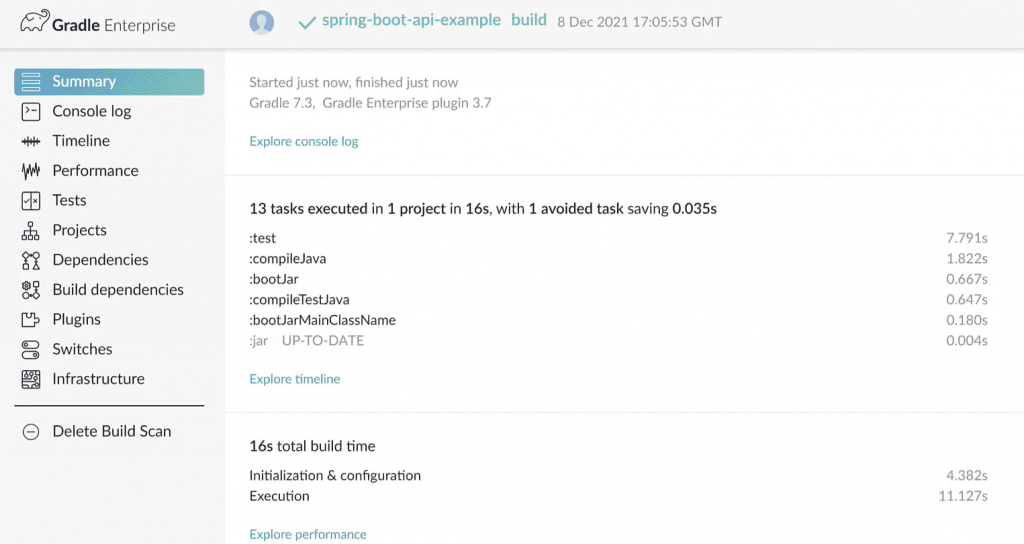Click the Console log terminal icon

coord(31,111)
